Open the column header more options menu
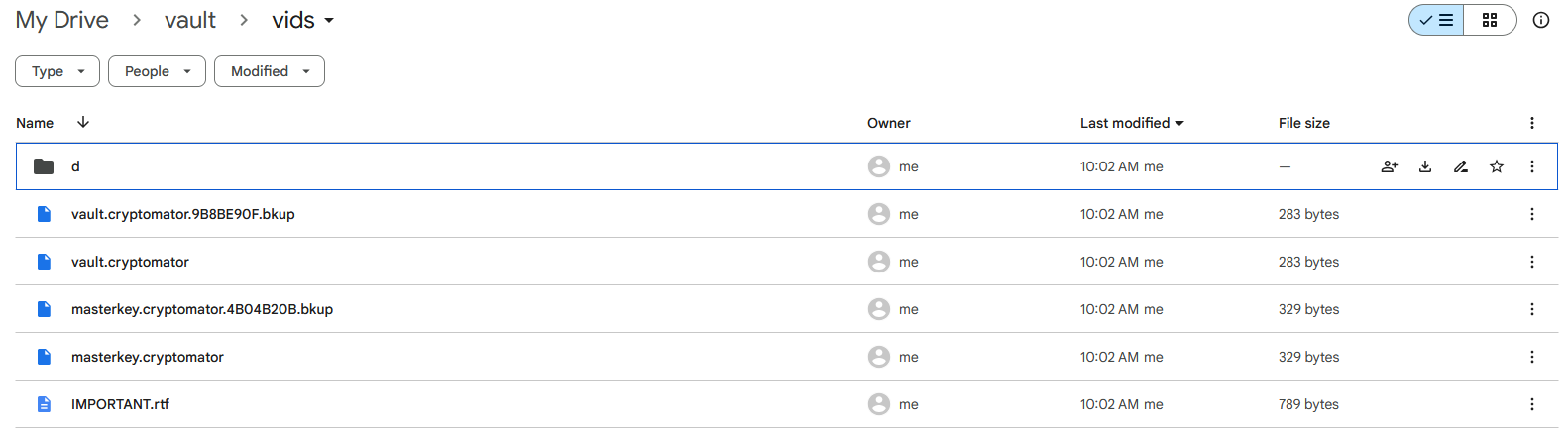Viewport: 1568px width, 435px height. [x=1532, y=123]
